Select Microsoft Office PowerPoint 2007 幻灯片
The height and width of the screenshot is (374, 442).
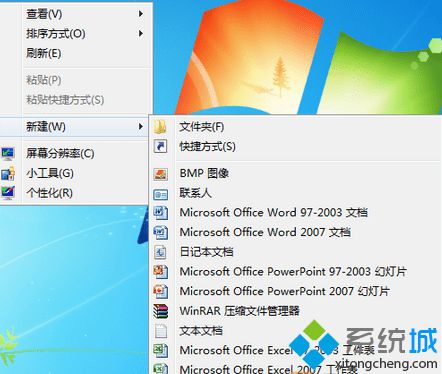pos(296,291)
